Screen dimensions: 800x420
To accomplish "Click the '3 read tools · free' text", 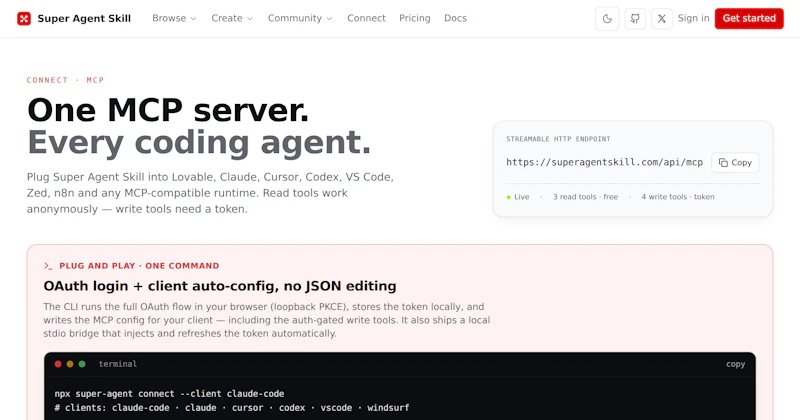I will coord(585,197).
